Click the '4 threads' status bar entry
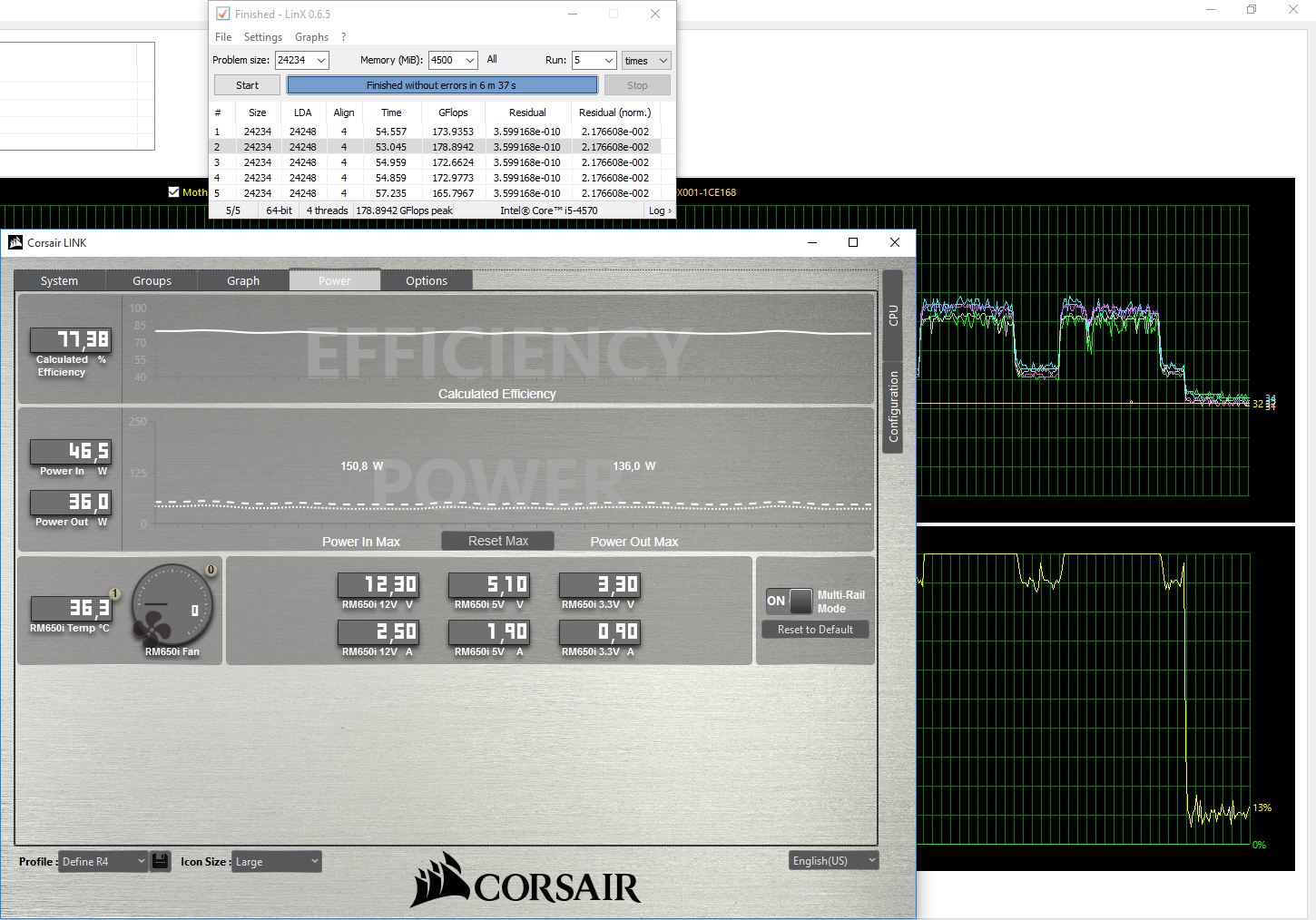This screenshot has height=920, width=1316. 327,210
